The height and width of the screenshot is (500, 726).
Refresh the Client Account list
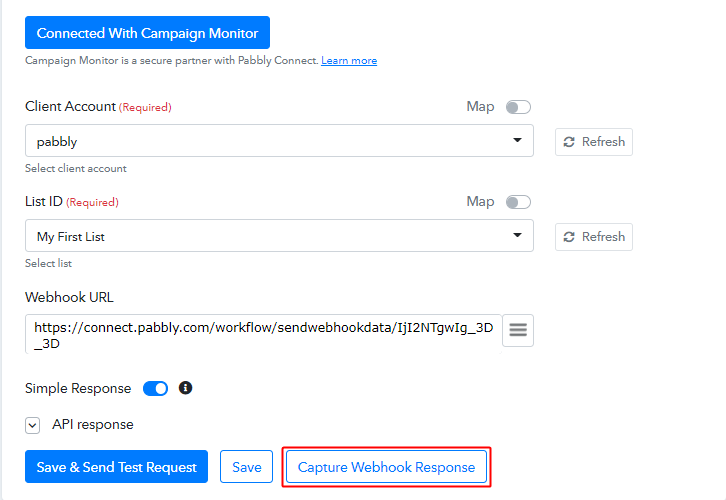(x=594, y=142)
